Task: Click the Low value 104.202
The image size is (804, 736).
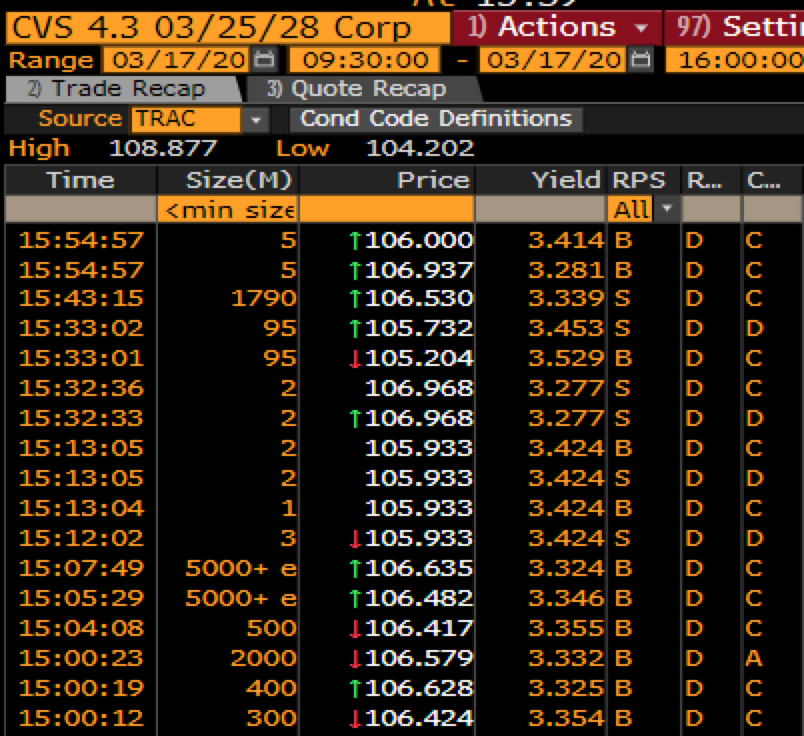Action: pyautogui.click(x=419, y=149)
